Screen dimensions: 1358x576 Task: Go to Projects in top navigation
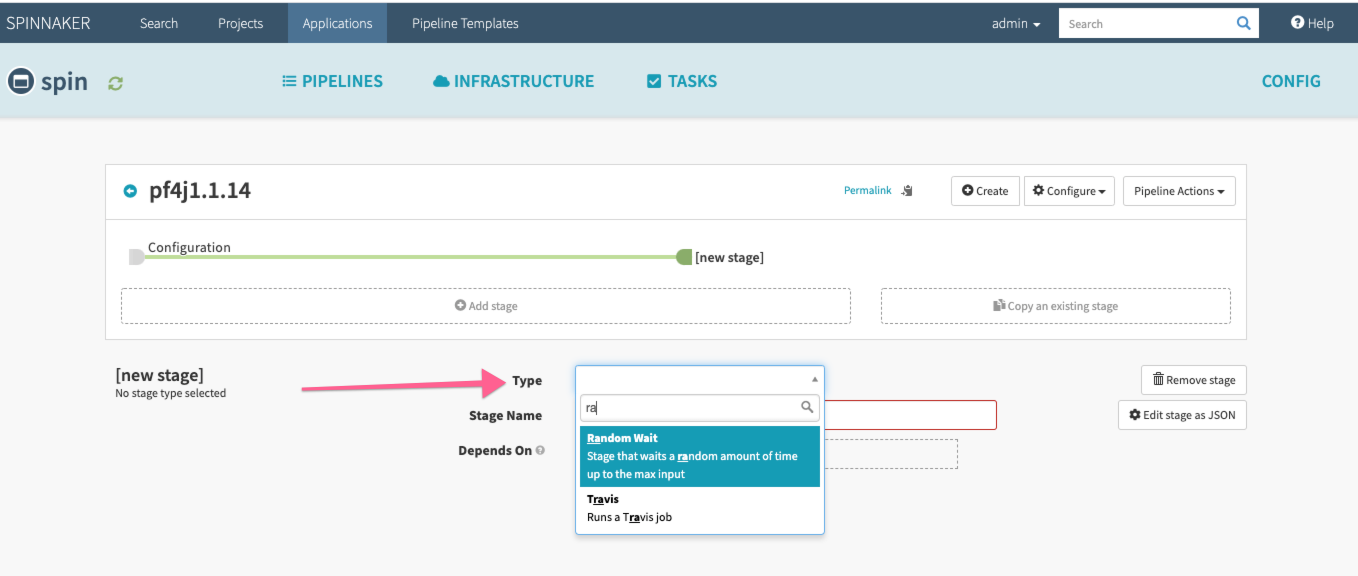click(241, 23)
